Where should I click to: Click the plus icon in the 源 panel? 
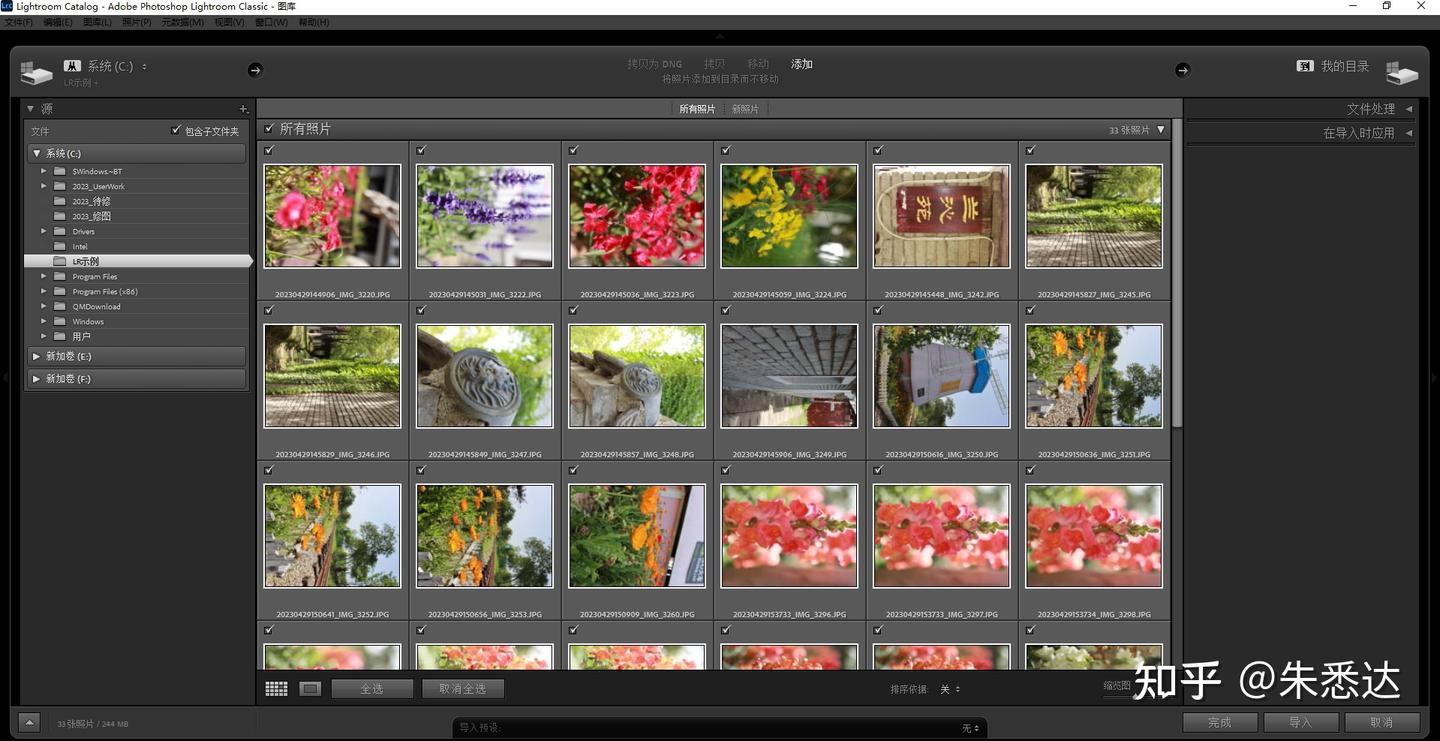coord(243,109)
